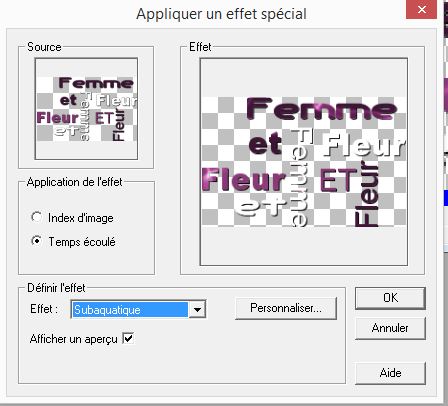The image size is (448, 406).
Task: Confirm with the OK button
Action: [x=390, y=298]
